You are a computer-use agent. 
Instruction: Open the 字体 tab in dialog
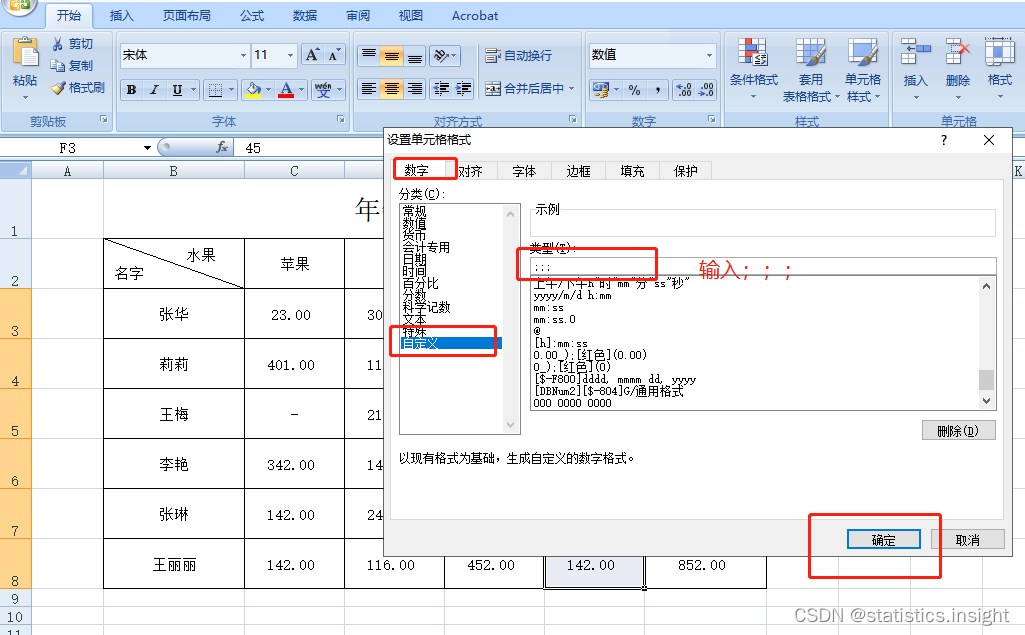tap(524, 171)
